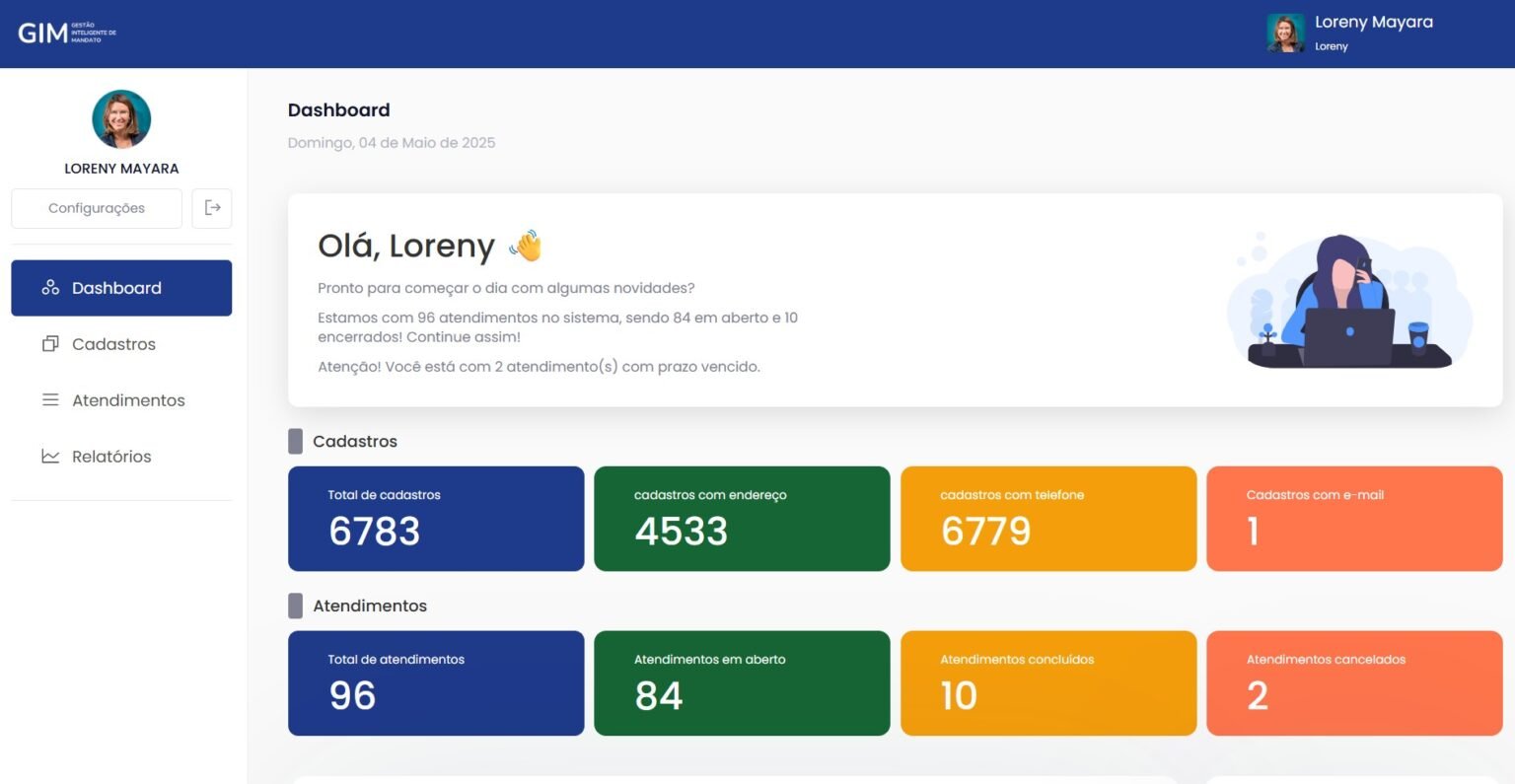Viewport: 1515px width, 784px height.
Task: Click the waving hand emoji
Action: point(526,246)
